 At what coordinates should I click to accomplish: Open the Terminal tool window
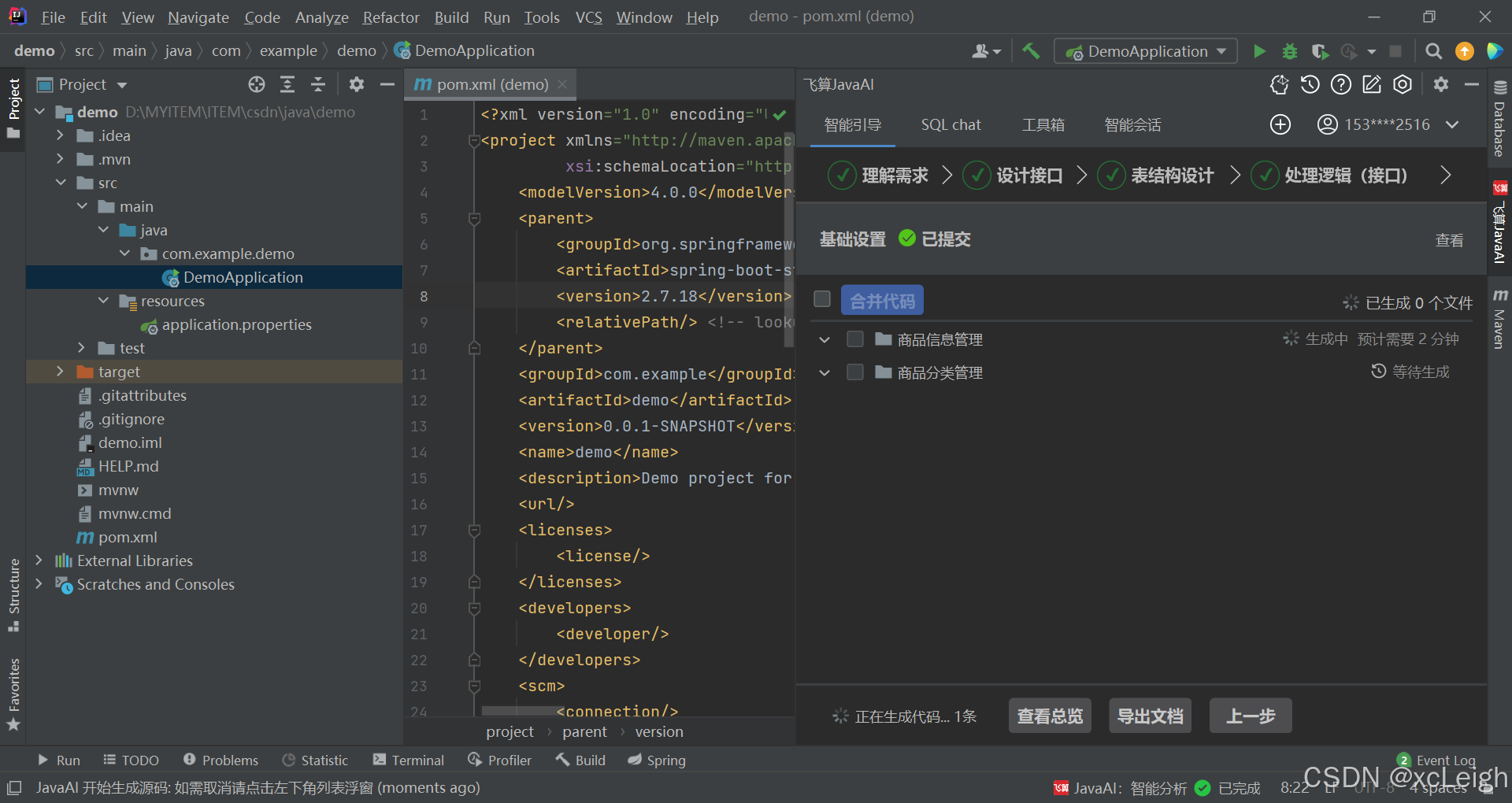click(409, 760)
